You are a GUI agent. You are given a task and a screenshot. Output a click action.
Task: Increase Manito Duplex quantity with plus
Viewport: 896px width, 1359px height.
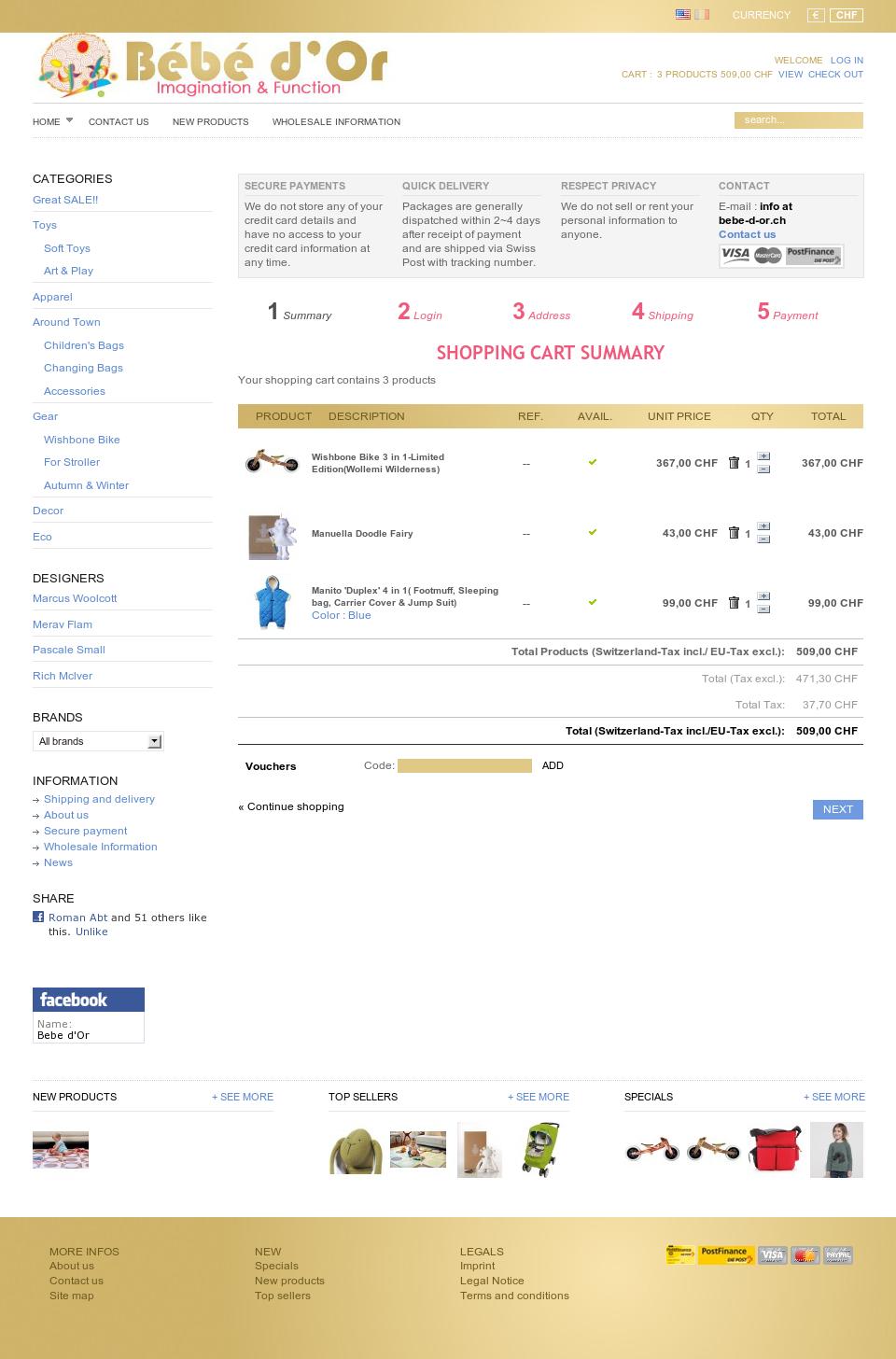coord(763,596)
